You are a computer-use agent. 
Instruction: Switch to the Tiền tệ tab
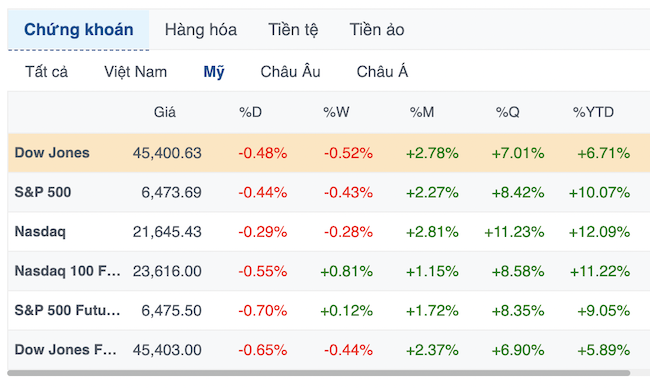tap(293, 30)
